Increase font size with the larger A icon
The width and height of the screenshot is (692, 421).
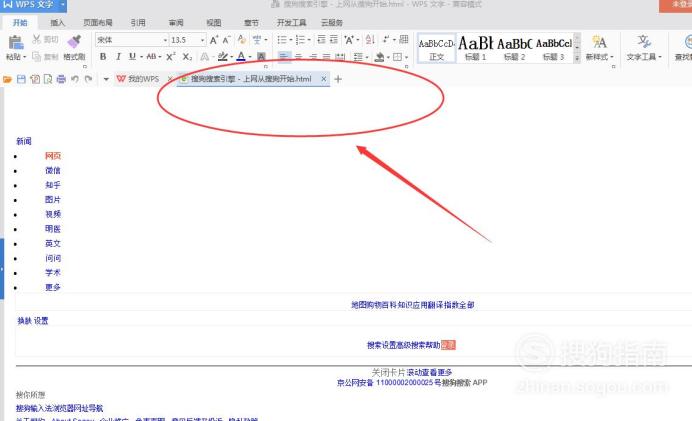coord(214,40)
